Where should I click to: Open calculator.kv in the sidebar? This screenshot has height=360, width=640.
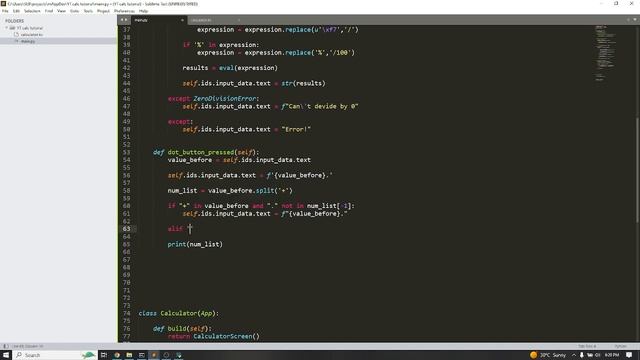pyautogui.click(x=31, y=35)
